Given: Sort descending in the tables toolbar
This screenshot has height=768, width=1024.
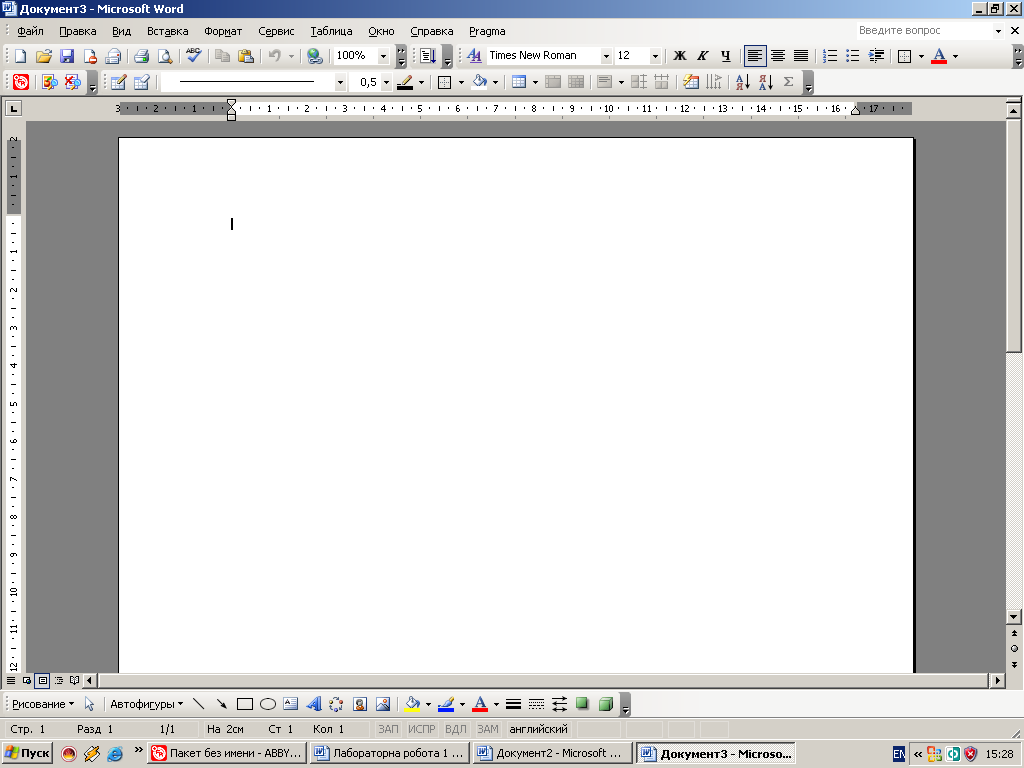Looking at the screenshot, I should click(x=766, y=82).
